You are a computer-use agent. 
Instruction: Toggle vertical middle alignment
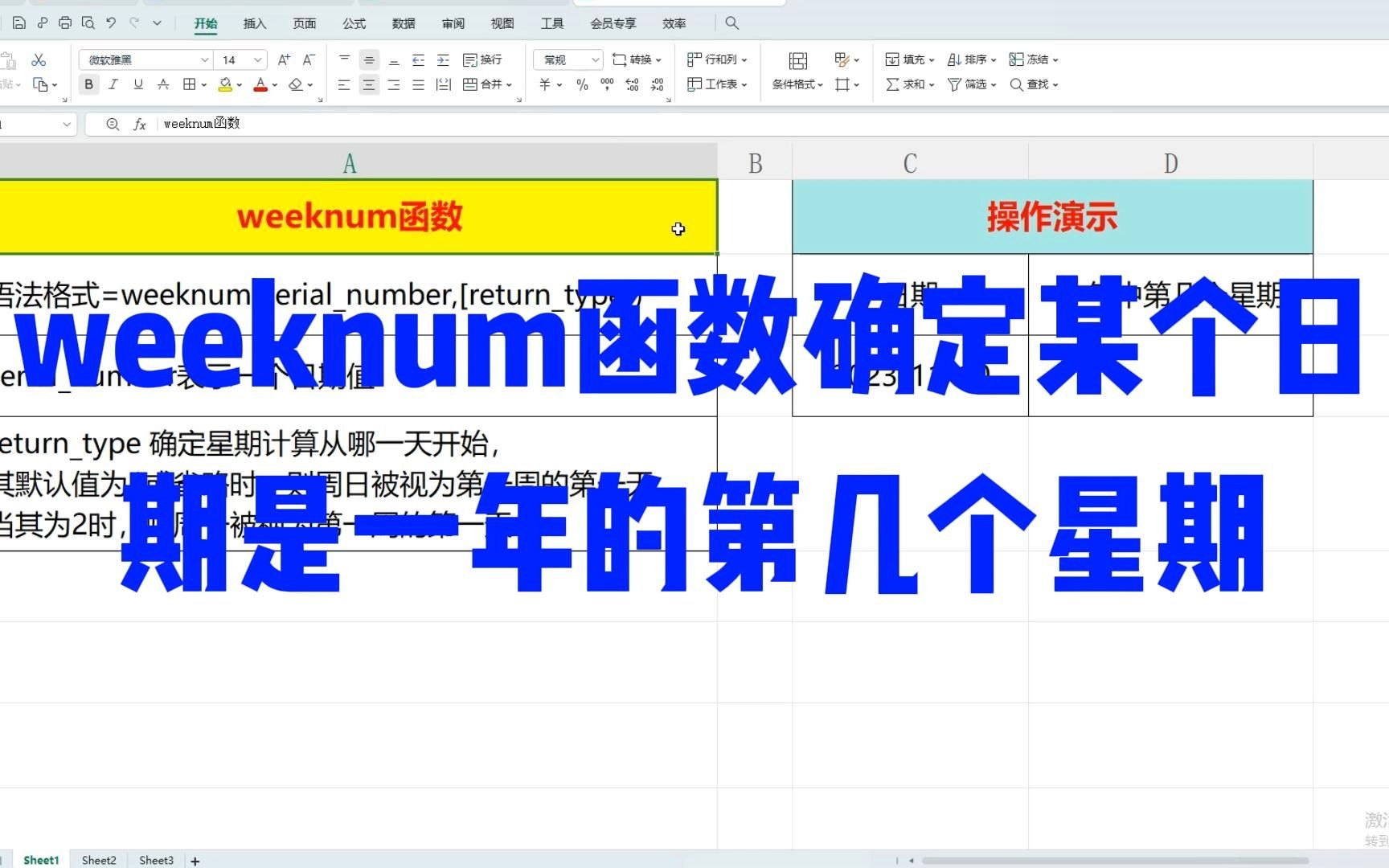(369, 60)
